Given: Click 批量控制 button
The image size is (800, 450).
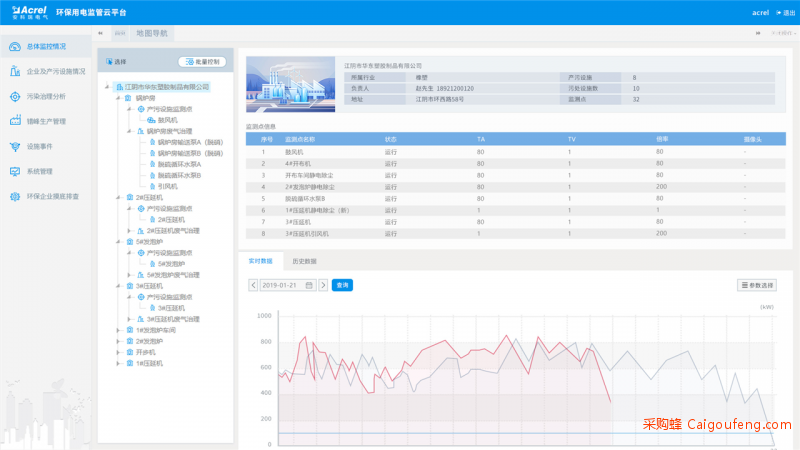Looking at the screenshot, I should (x=203, y=62).
